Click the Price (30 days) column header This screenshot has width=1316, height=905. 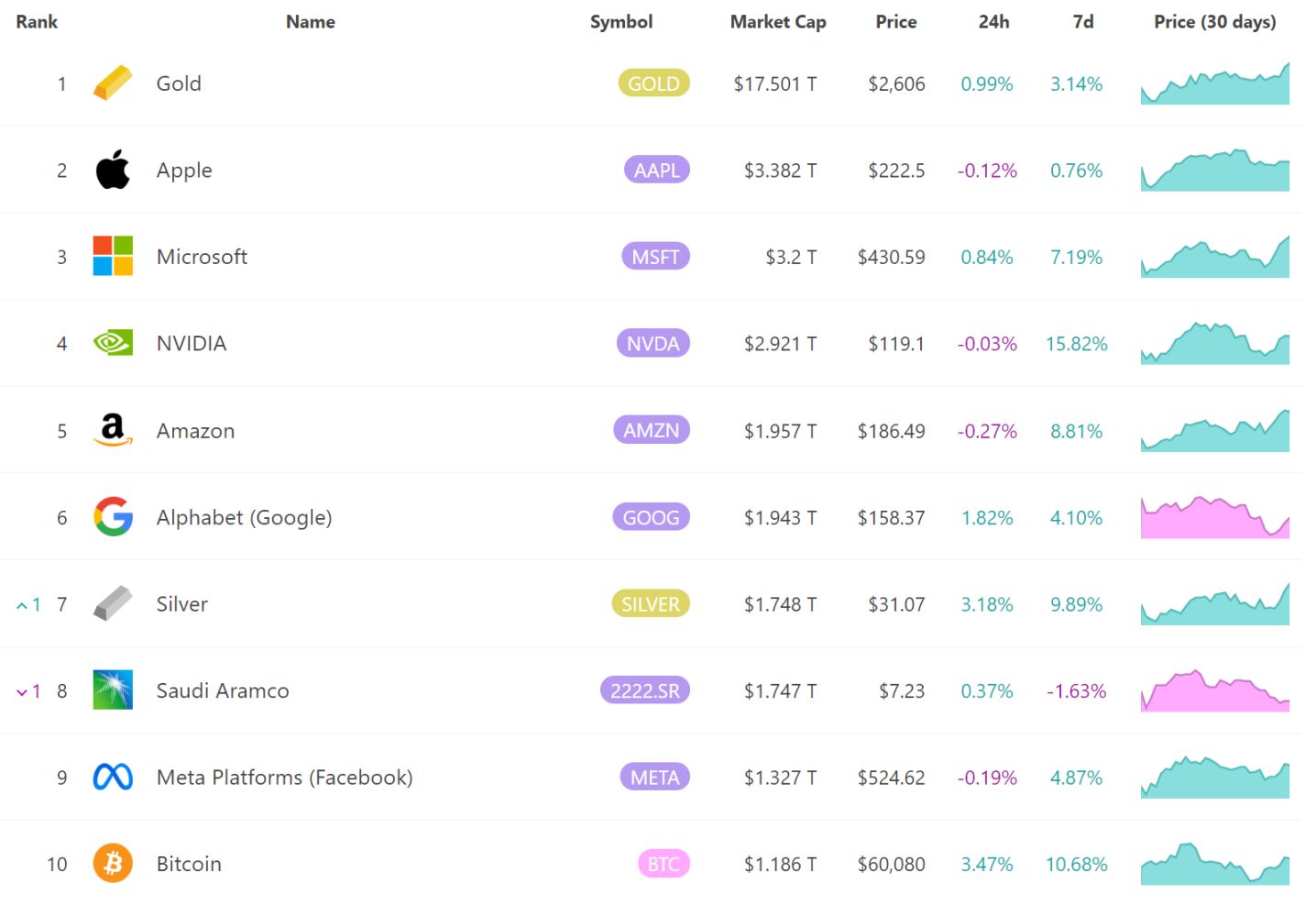pos(1215,22)
